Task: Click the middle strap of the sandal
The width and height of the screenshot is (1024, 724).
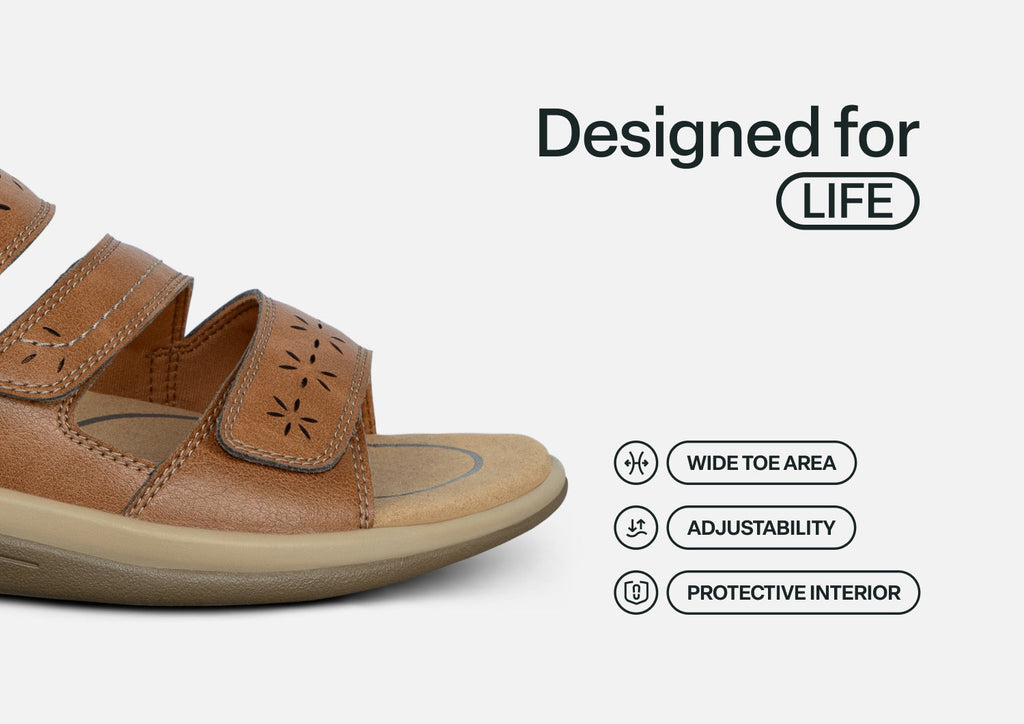Action: tap(91, 320)
